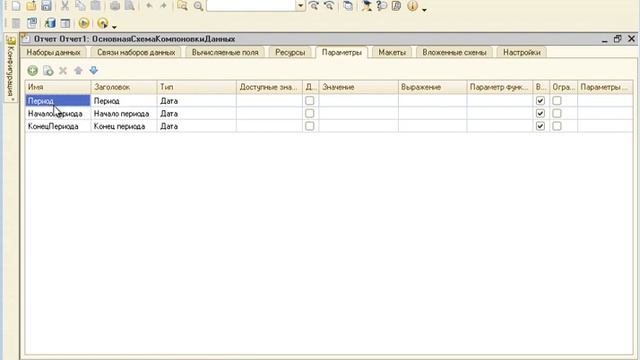Viewport: 640px width, 360px height.
Task: Save with the floppy disk icon
Action: pos(46,6)
